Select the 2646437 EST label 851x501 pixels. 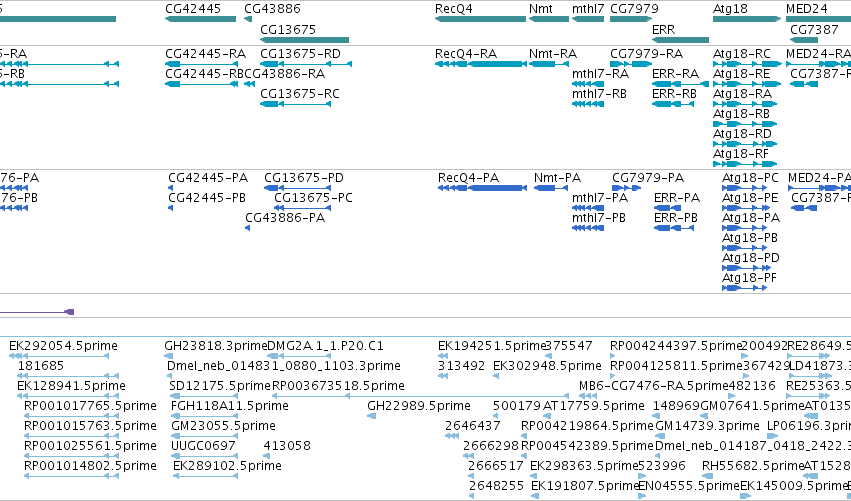click(473, 426)
